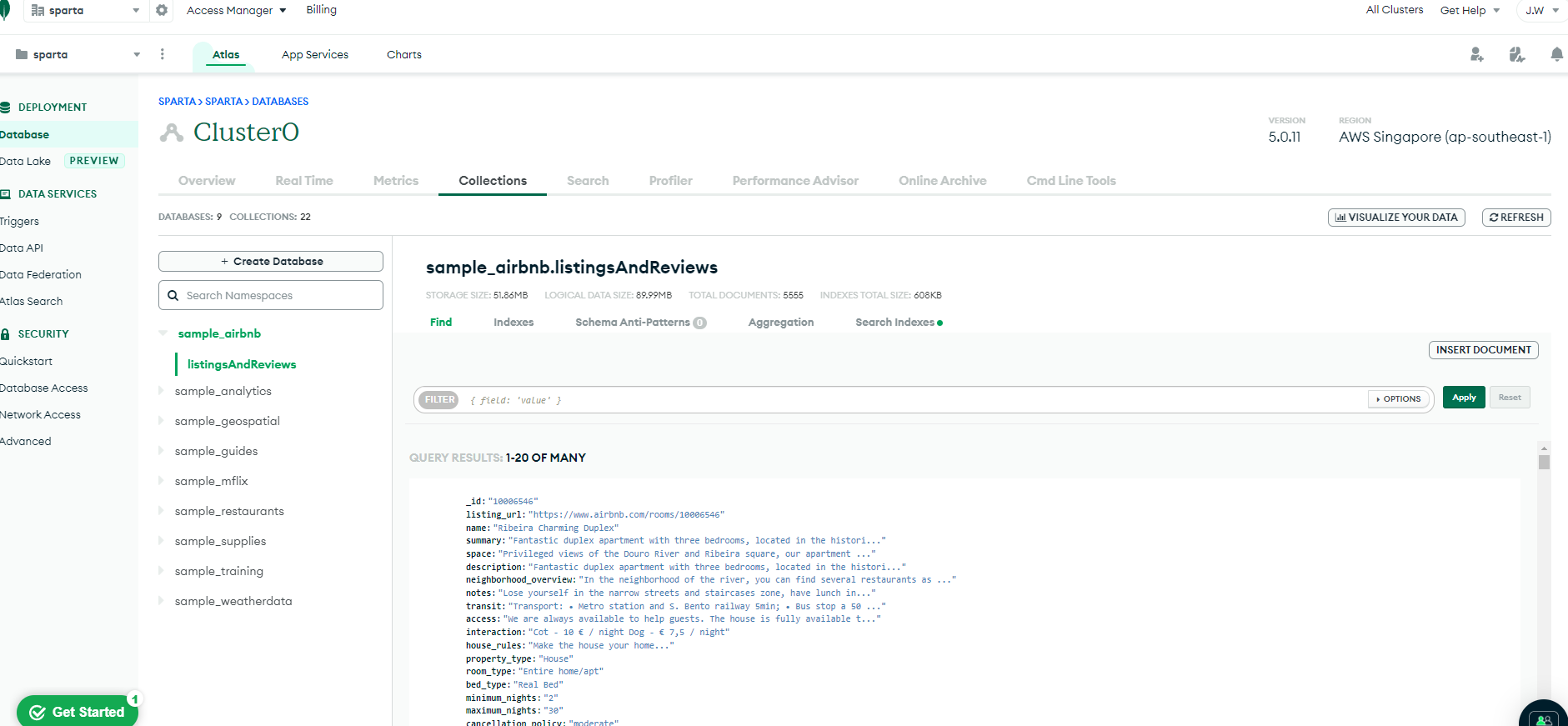Open Data Lake in the sidebar

(26, 162)
